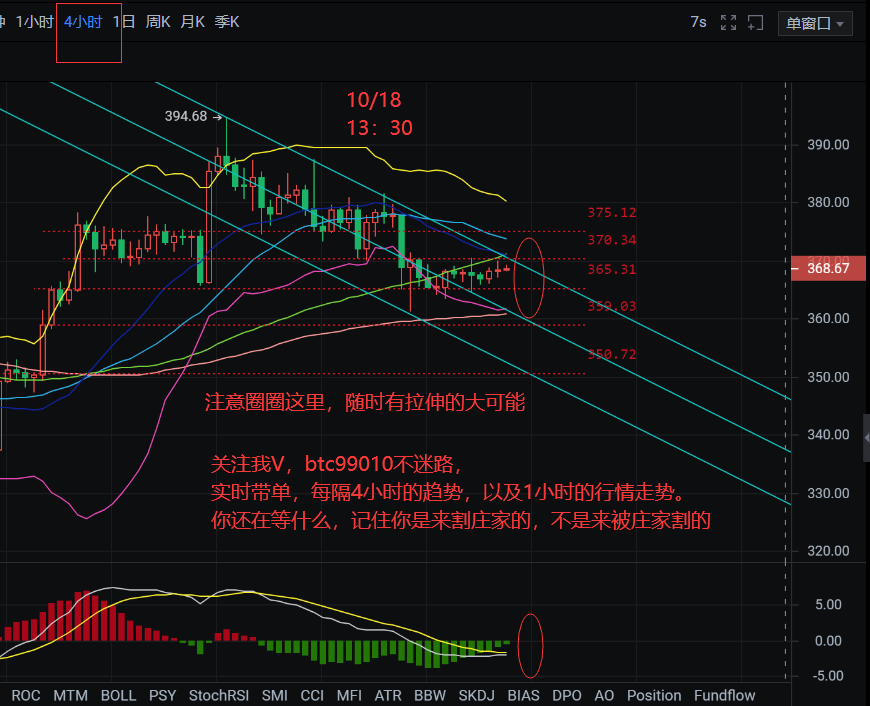870x706 pixels.
Task: Toggle BOLL bands display
Action: pyautogui.click(x=118, y=695)
